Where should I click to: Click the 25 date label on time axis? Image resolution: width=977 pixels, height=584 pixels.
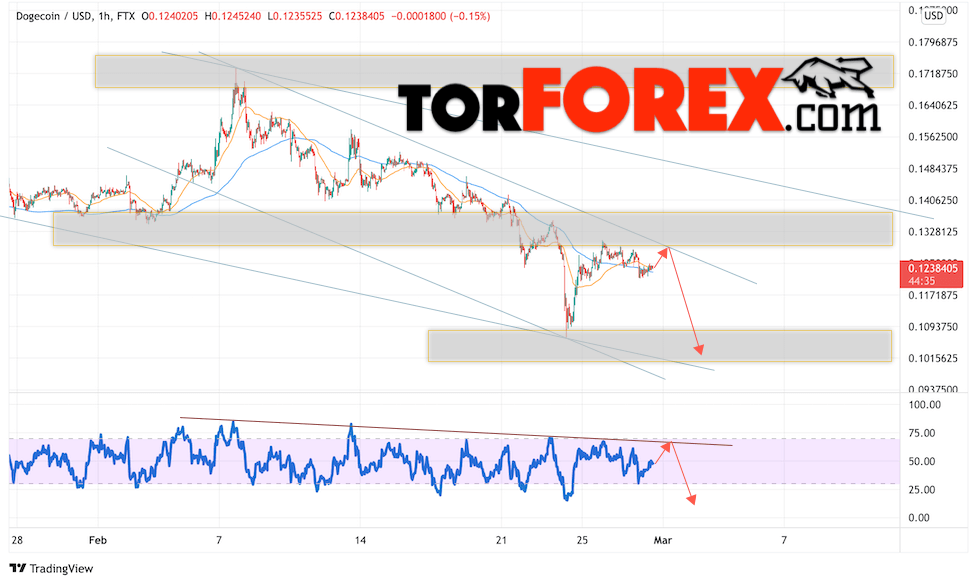click(582, 540)
